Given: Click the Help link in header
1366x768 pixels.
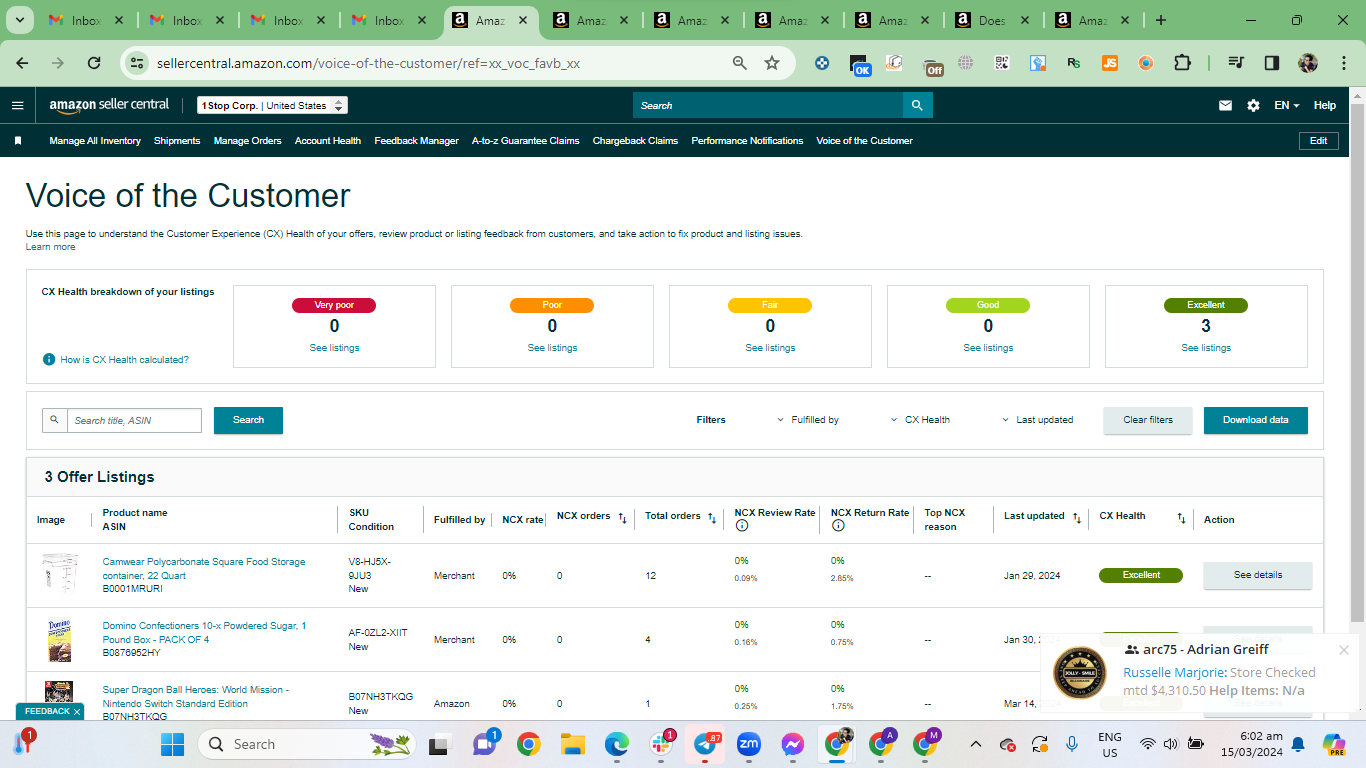Looking at the screenshot, I should [x=1324, y=105].
